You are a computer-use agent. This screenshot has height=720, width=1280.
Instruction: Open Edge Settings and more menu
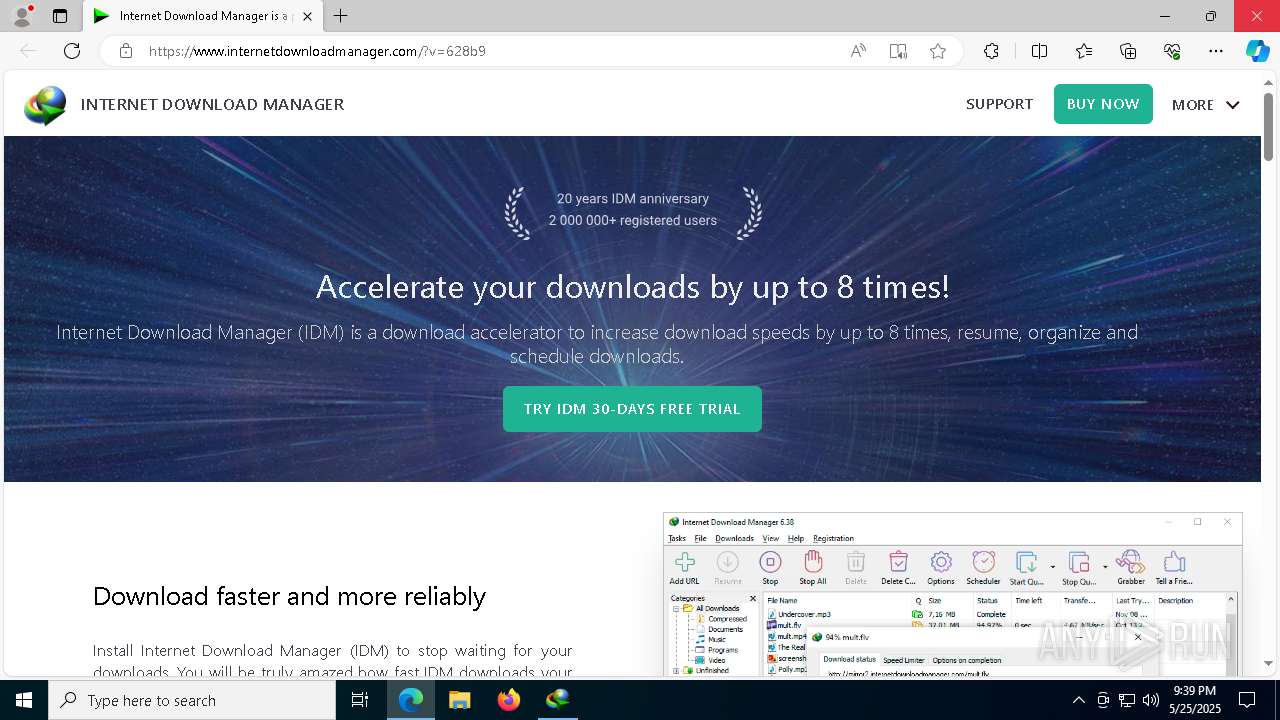pos(1216,51)
